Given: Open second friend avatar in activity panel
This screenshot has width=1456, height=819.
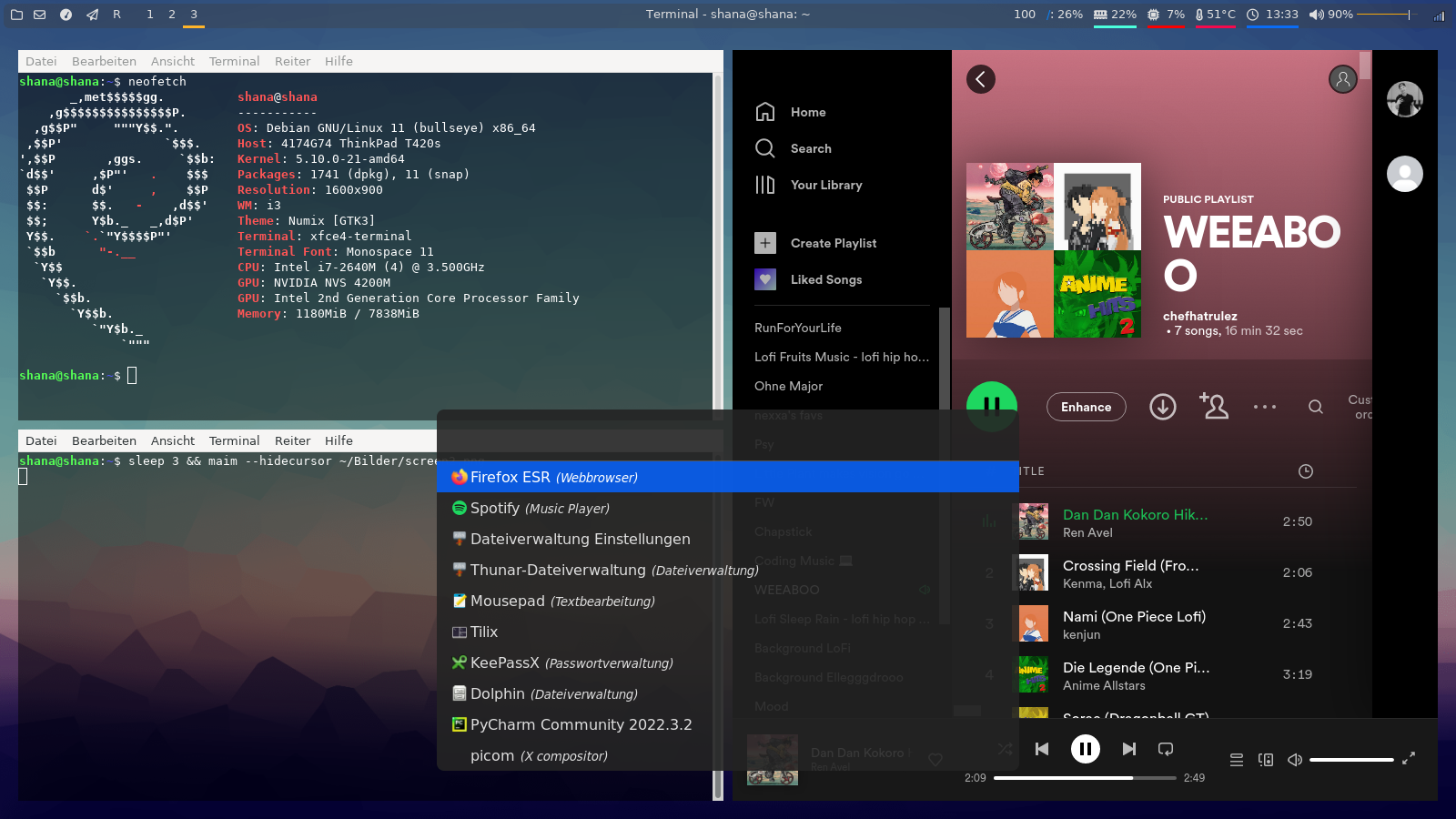Looking at the screenshot, I should (x=1405, y=174).
